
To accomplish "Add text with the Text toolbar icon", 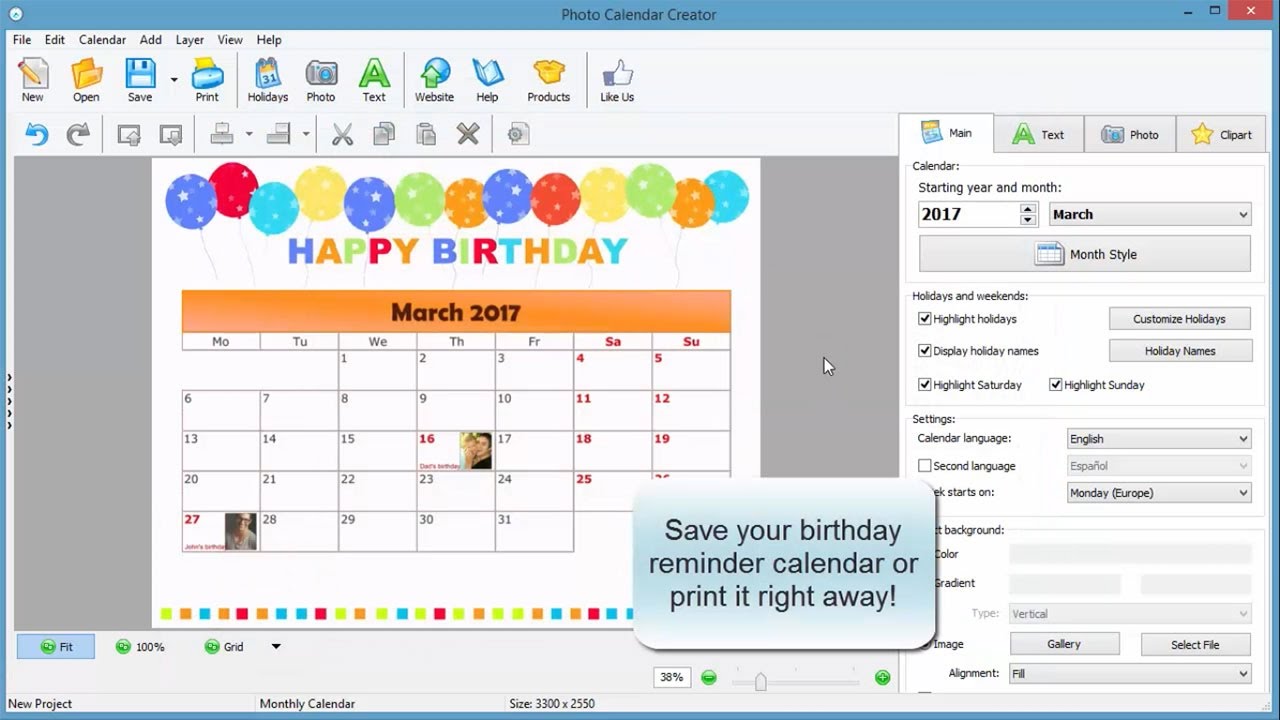I will pyautogui.click(x=374, y=80).
